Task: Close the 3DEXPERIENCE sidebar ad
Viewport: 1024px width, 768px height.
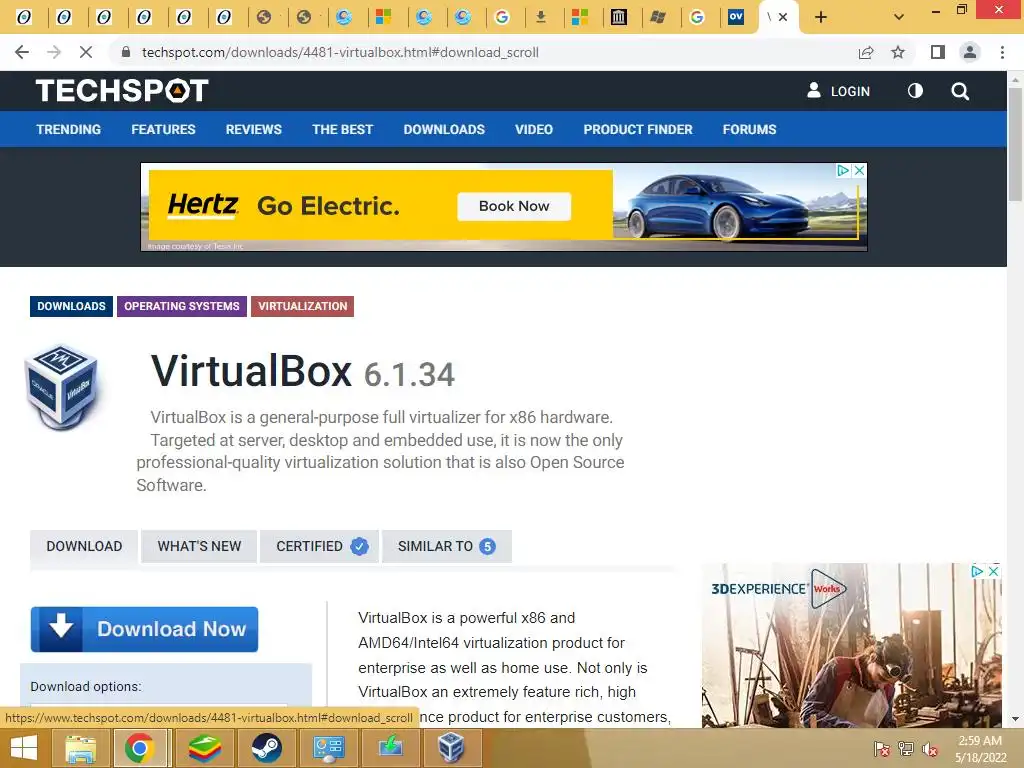Action: pyautogui.click(x=993, y=571)
